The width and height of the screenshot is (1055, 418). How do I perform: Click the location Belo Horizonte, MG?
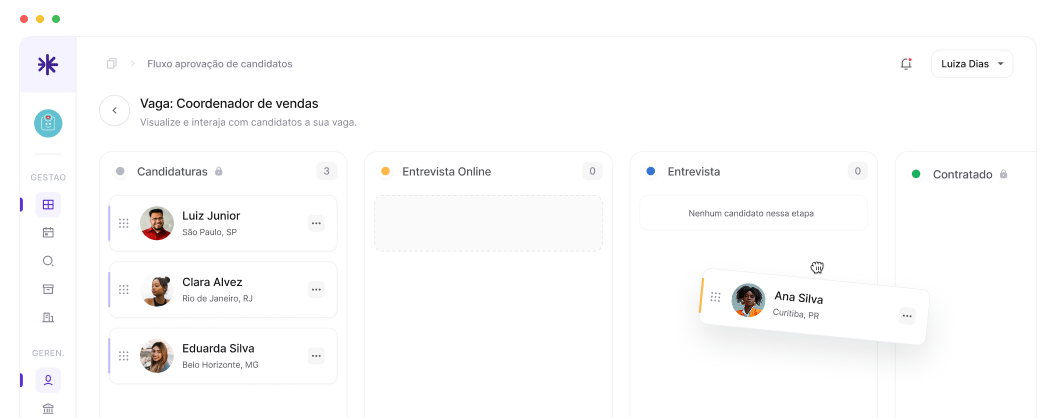point(220,365)
